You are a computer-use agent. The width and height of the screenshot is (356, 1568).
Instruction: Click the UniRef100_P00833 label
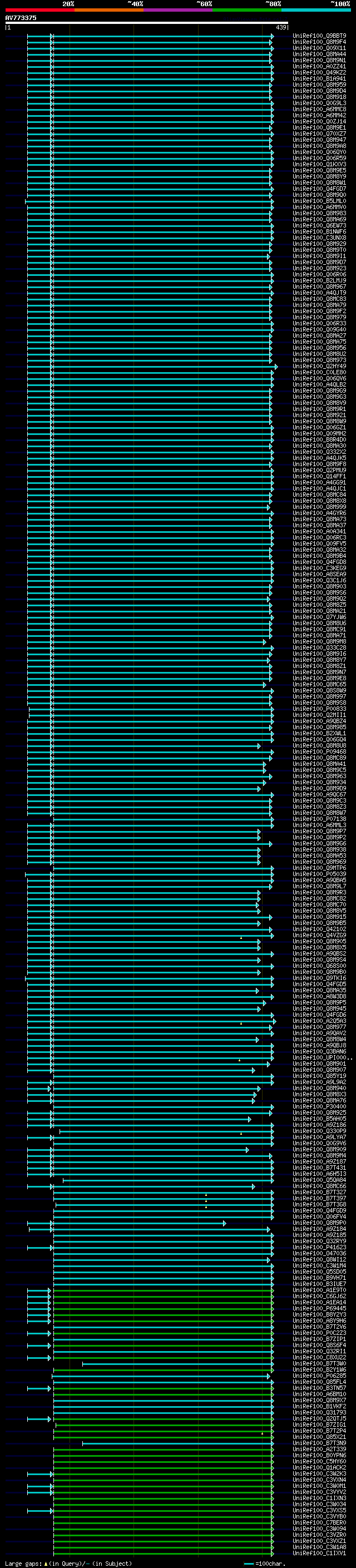[x=319, y=709]
